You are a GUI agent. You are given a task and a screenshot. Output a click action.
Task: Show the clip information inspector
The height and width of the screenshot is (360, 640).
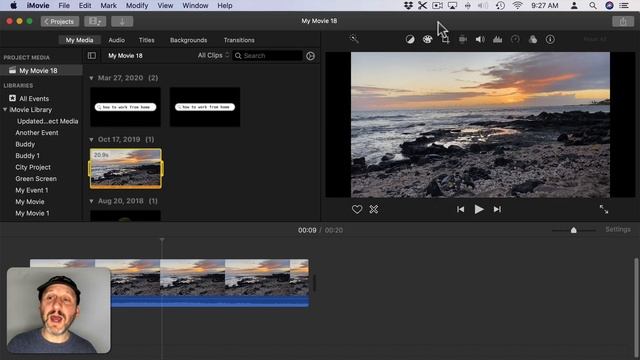550,39
